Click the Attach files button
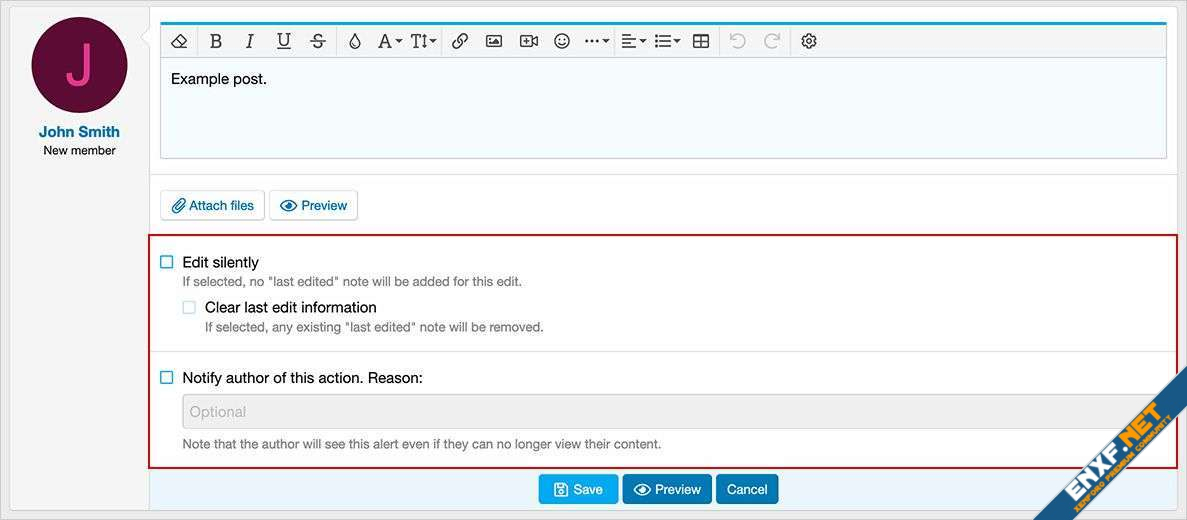 click(212, 205)
